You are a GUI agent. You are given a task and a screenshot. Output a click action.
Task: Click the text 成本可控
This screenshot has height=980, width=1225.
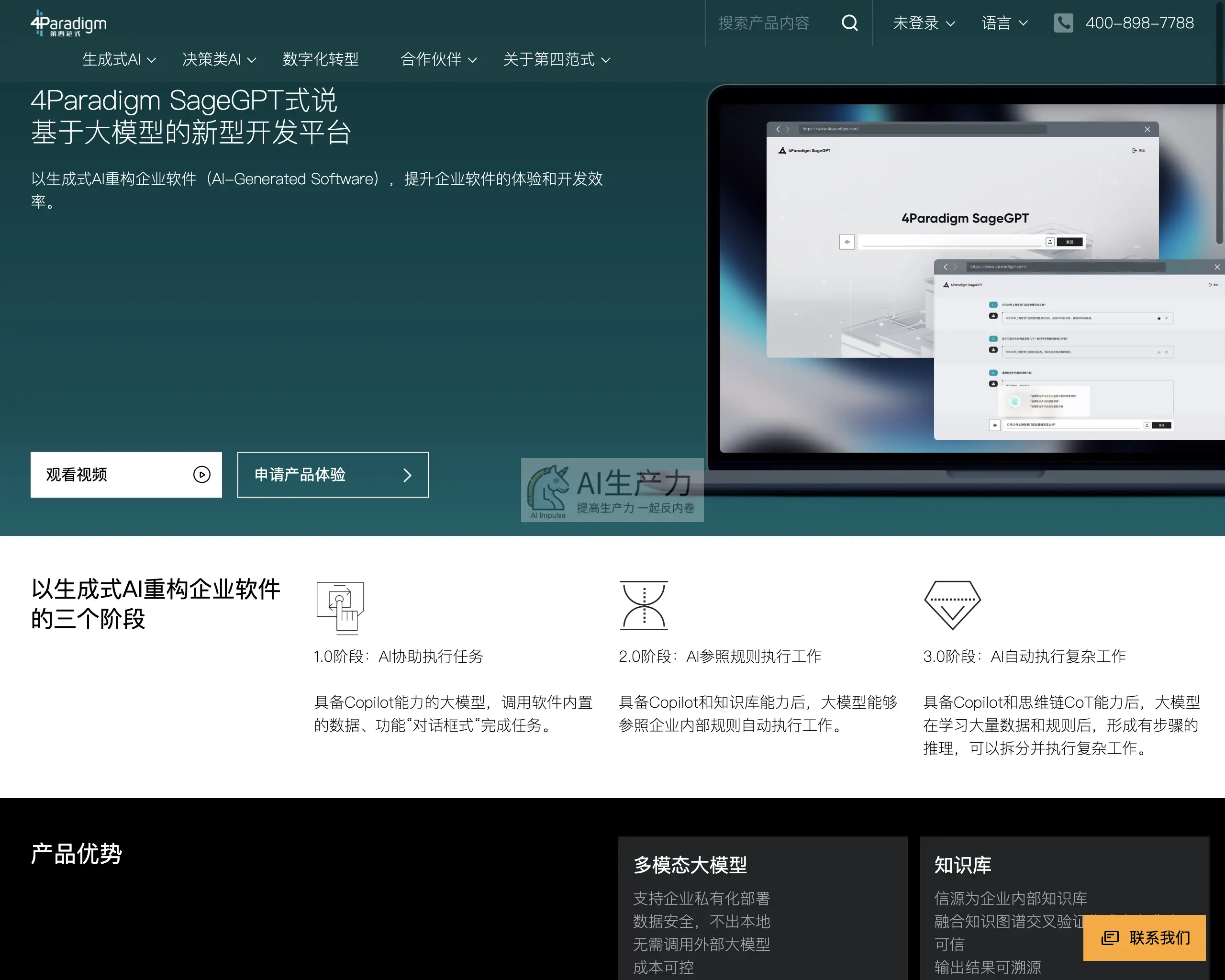pyautogui.click(x=664, y=967)
